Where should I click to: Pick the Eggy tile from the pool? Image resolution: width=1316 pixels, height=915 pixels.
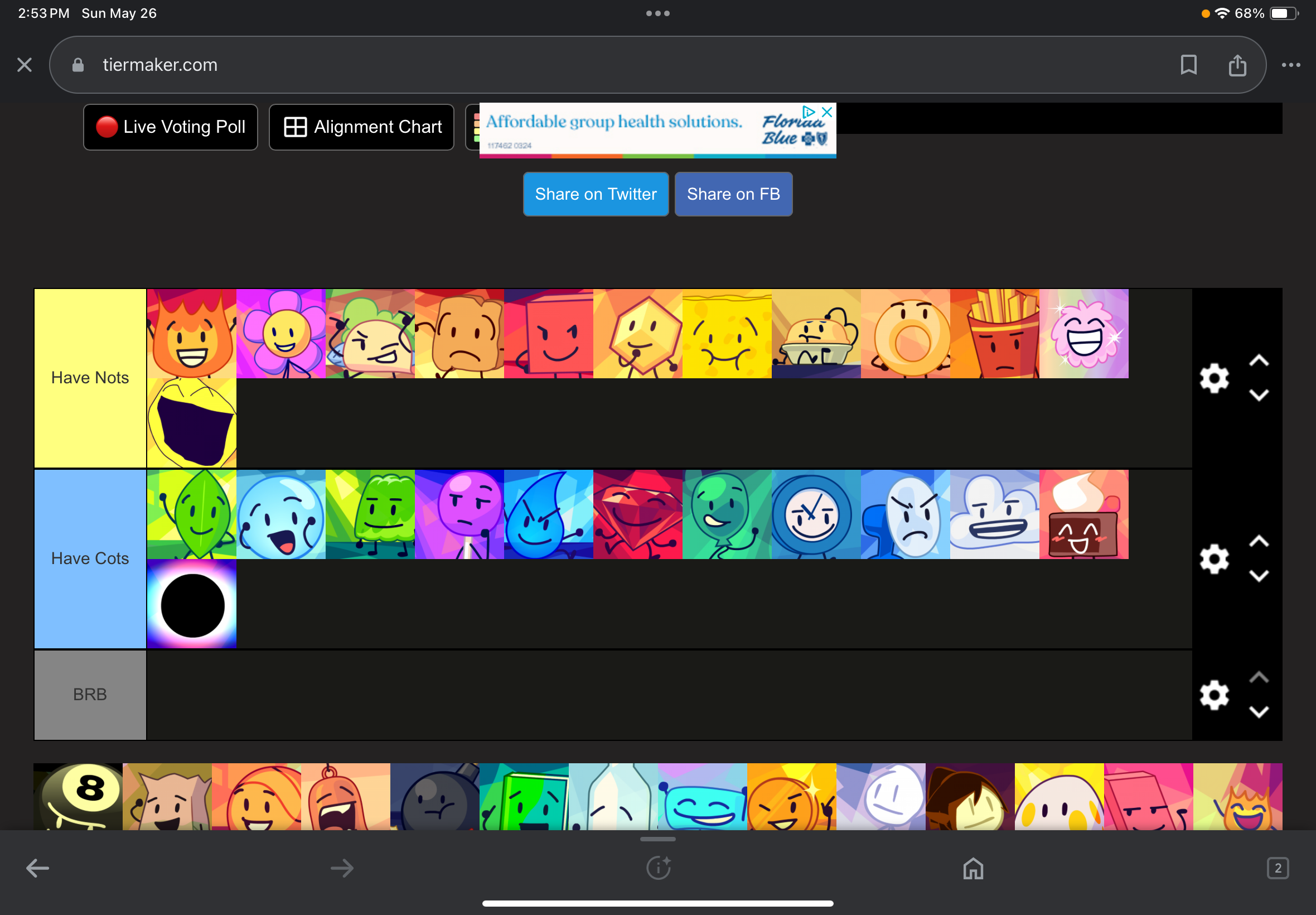coord(1059,796)
